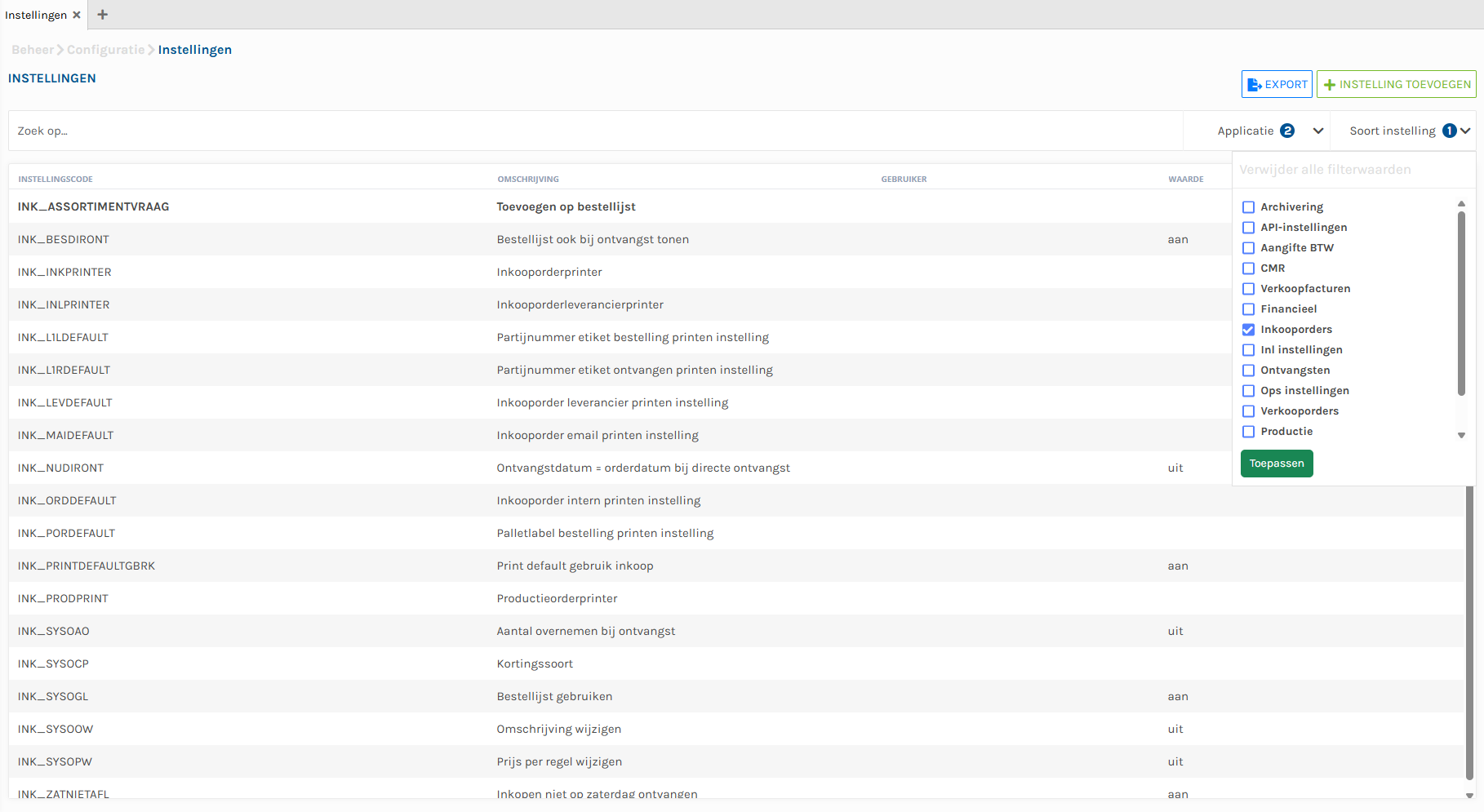
Task: Expand the Applicatie filter dropdown
Action: coord(1317,131)
